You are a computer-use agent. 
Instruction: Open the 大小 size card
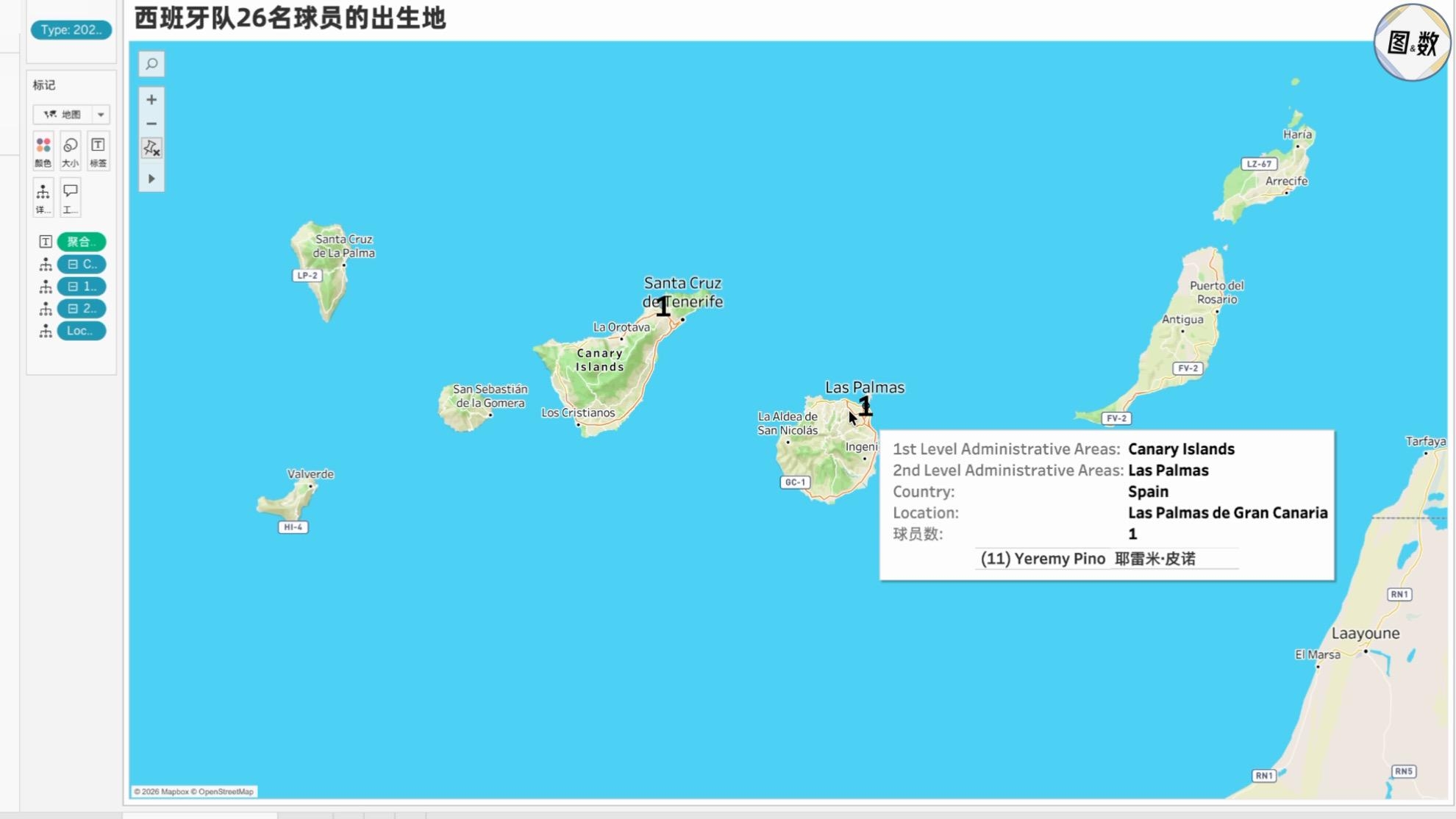(71, 151)
